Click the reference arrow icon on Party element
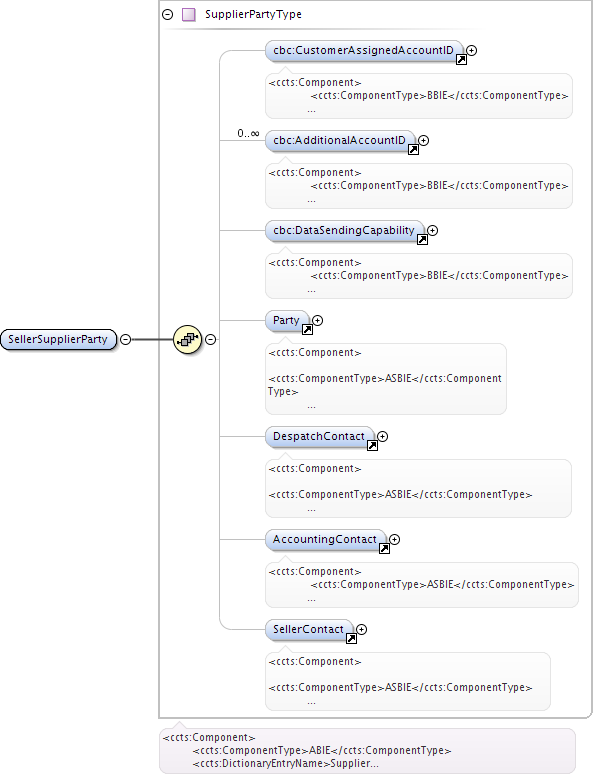This screenshot has width=594, height=777. 307,330
